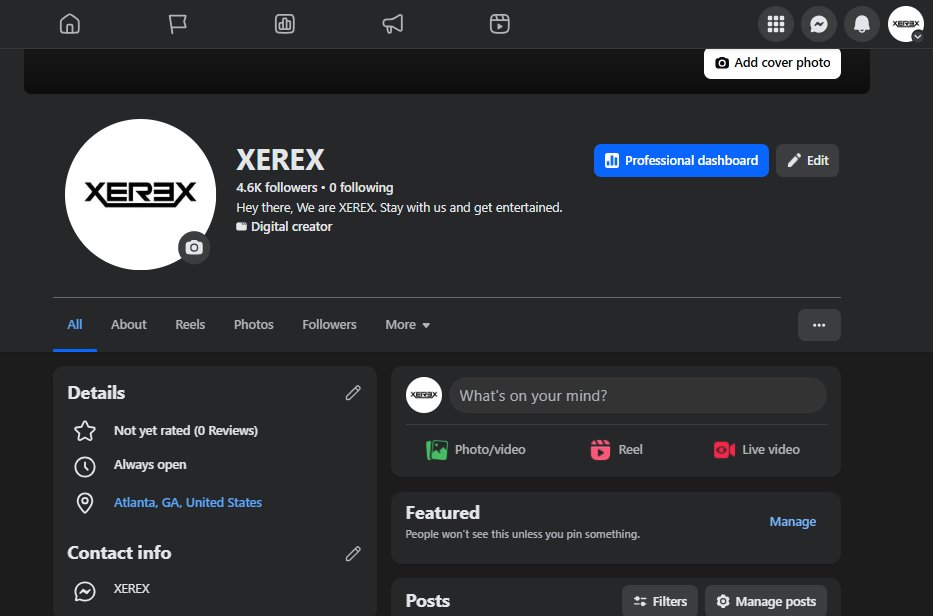
Task: Go to the Home feed icon
Action: (70, 24)
